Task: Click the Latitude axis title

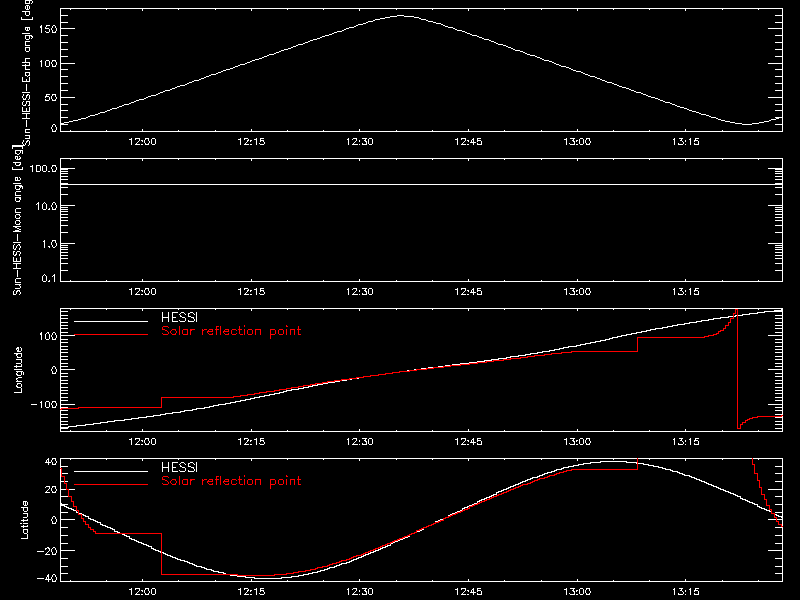Action: [24, 519]
